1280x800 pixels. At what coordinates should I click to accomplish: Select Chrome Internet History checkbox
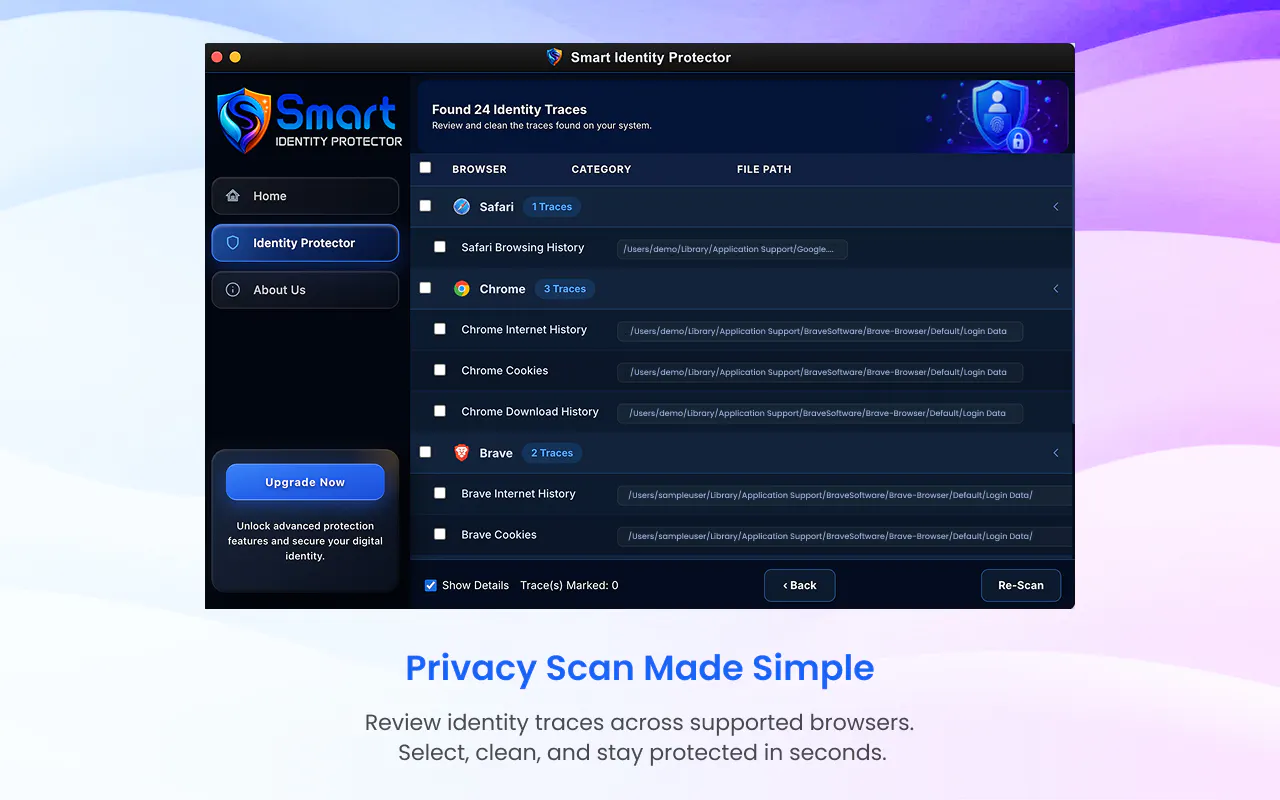pyautogui.click(x=440, y=329)
